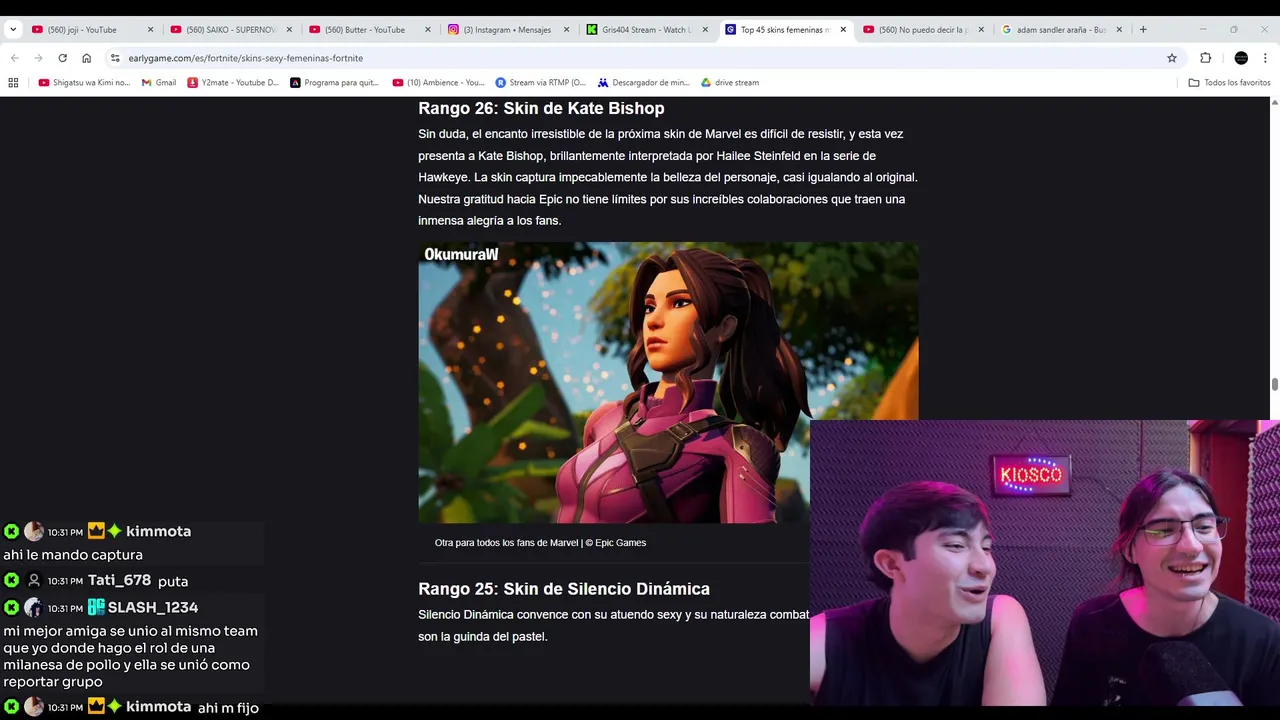Screen dimensions: 1280x720
Task: Click the Rango 26: Skin de Kate Bishop heading
Action: [541, 108]
